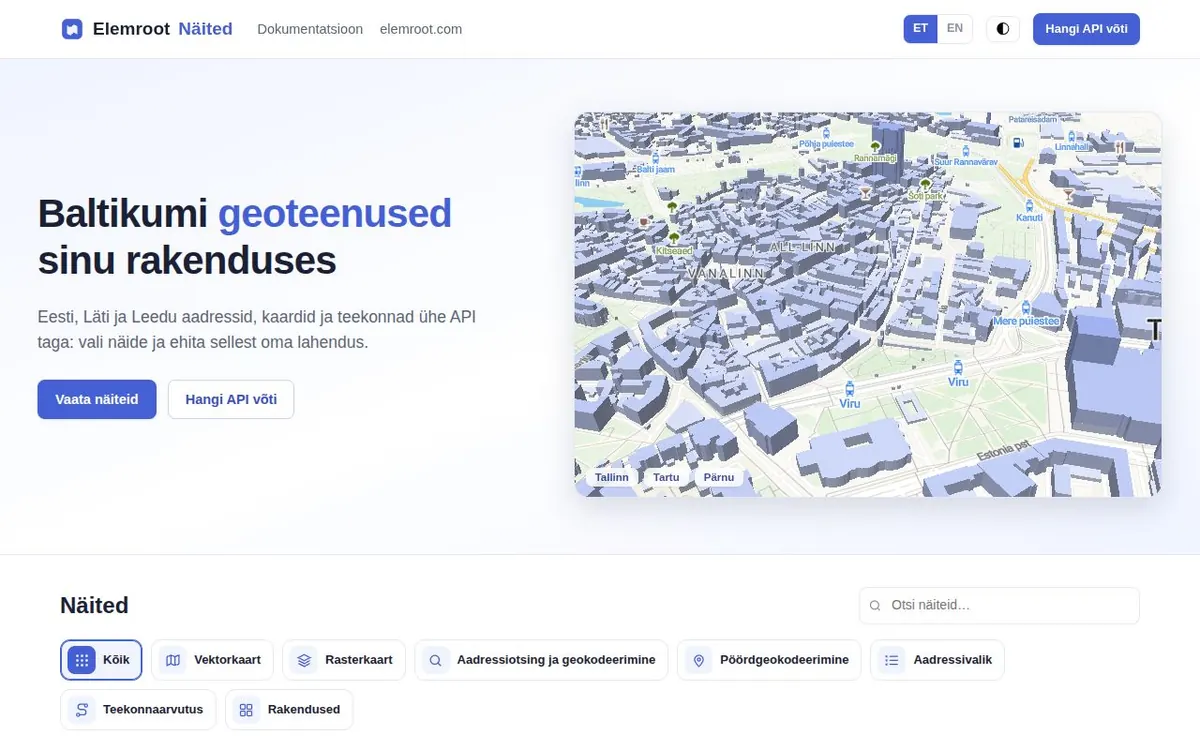Image resolution: width=1200 pixels, height=750 pixels.
Task: Click the Linnahall stop icon on map
Action: pos(1071,136)
